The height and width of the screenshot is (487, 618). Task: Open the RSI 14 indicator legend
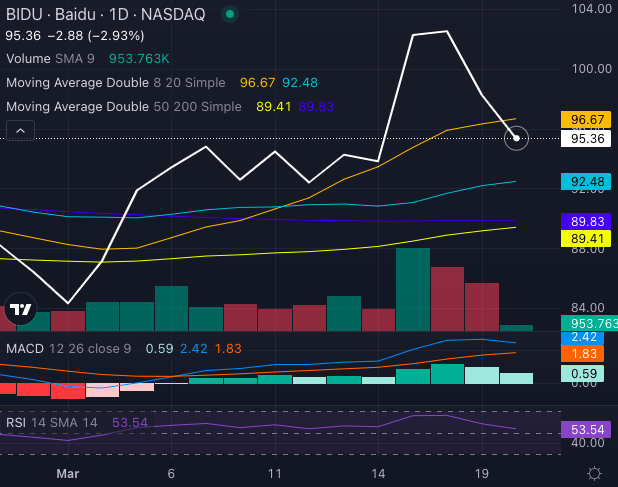pos(54,422)
